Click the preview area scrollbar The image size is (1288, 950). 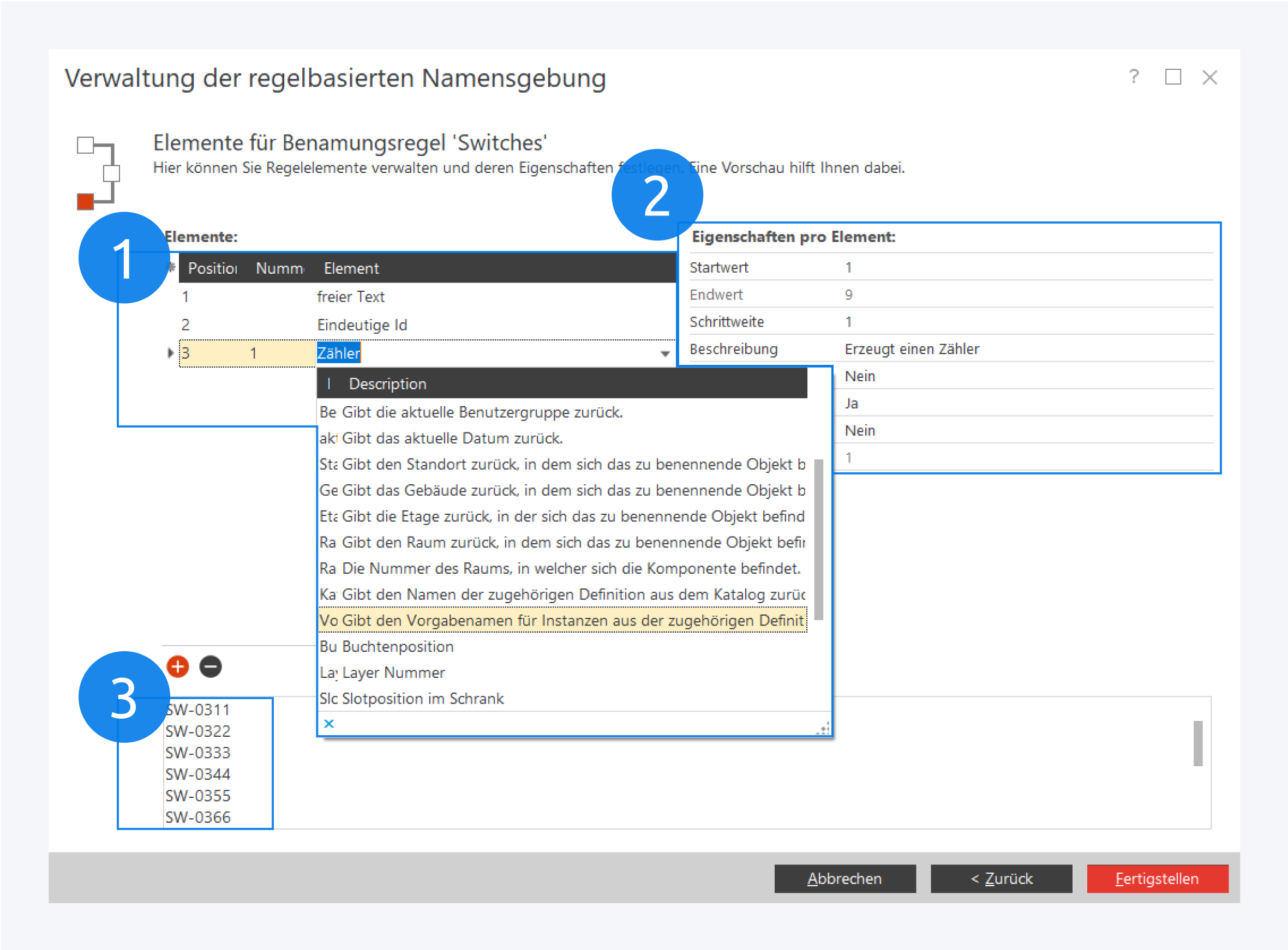(1197, 742)
